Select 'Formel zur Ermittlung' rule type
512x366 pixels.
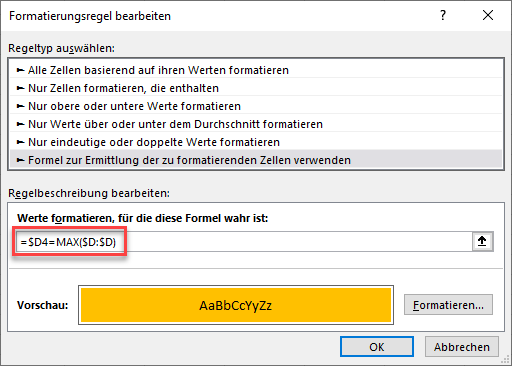coord(256,160)
